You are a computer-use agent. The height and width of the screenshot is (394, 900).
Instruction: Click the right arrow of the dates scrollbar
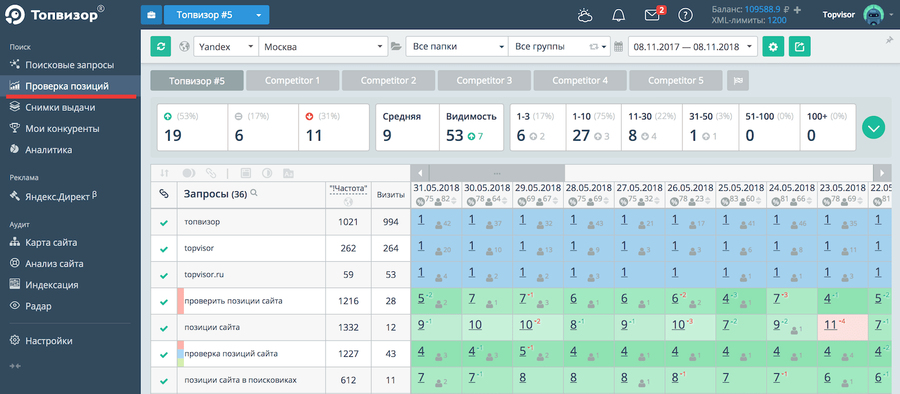(x=882, y=173)
